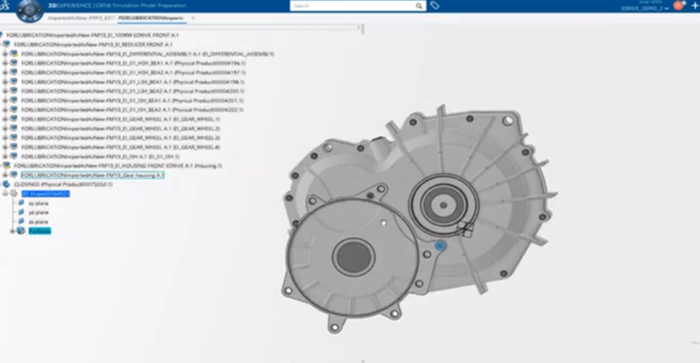
Task: Click the search magnifier icon
Action: [419, 6]
